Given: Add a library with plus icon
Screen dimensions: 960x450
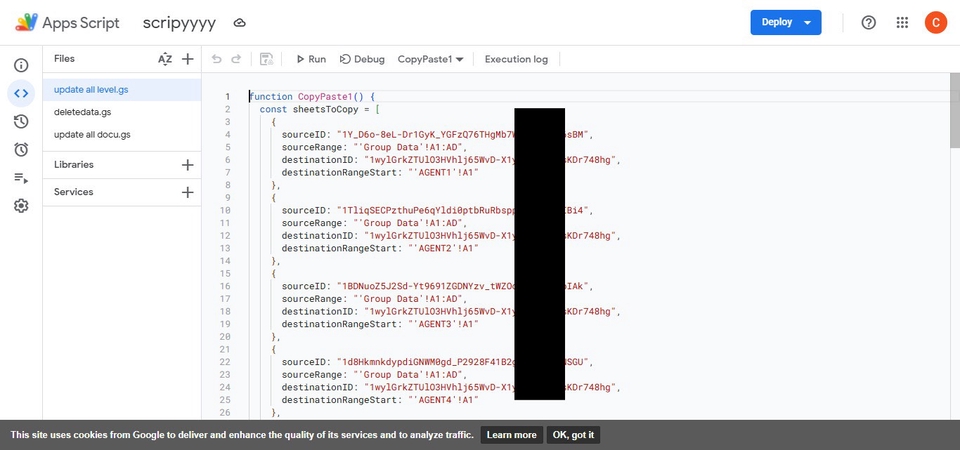Looking at the screenshot, I should coord(188,165).
